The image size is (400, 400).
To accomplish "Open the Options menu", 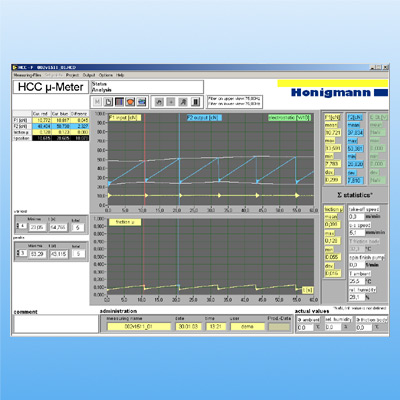I will 106,75.
